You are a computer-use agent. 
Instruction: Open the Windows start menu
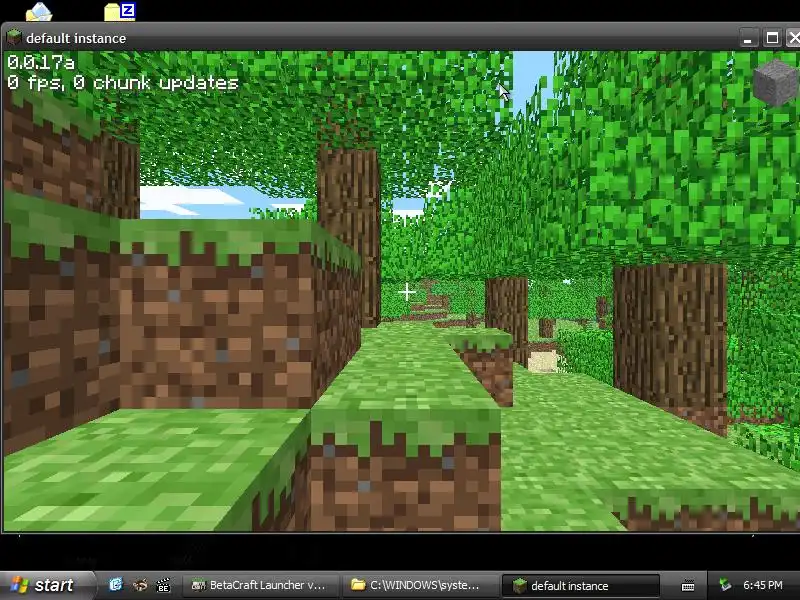pos(47,585)
